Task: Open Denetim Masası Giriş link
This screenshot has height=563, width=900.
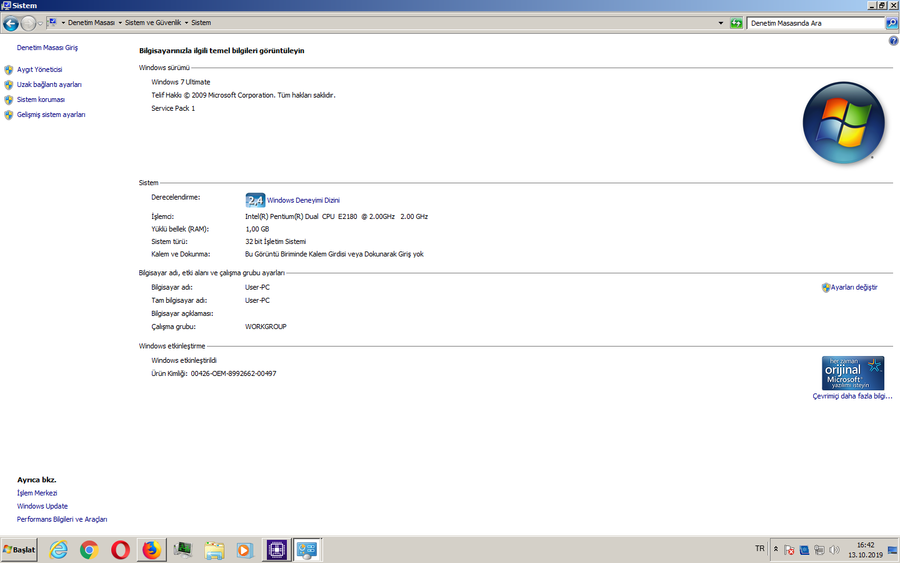Action: tap(47, 48)
